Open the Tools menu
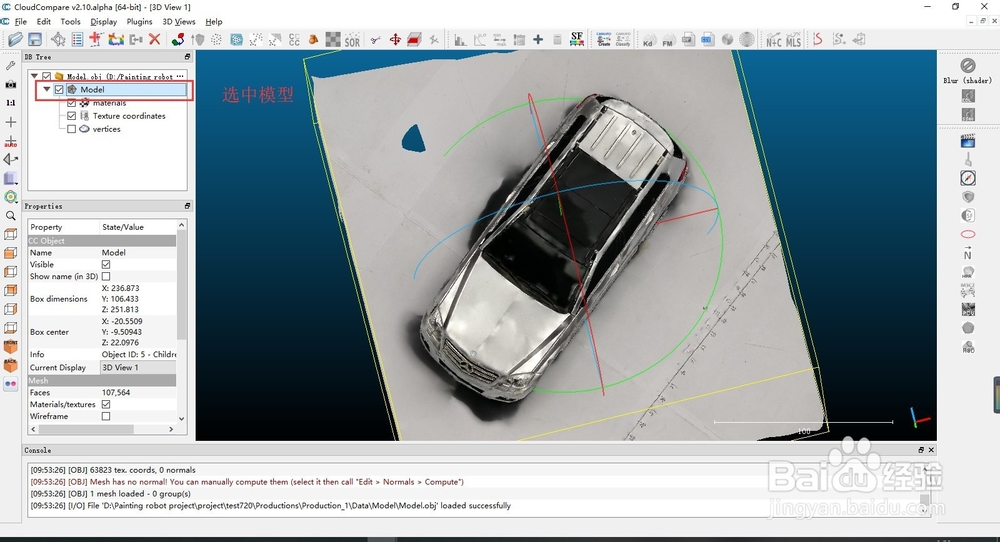Viewport: 1000px width, 542px height. (70, 22)
